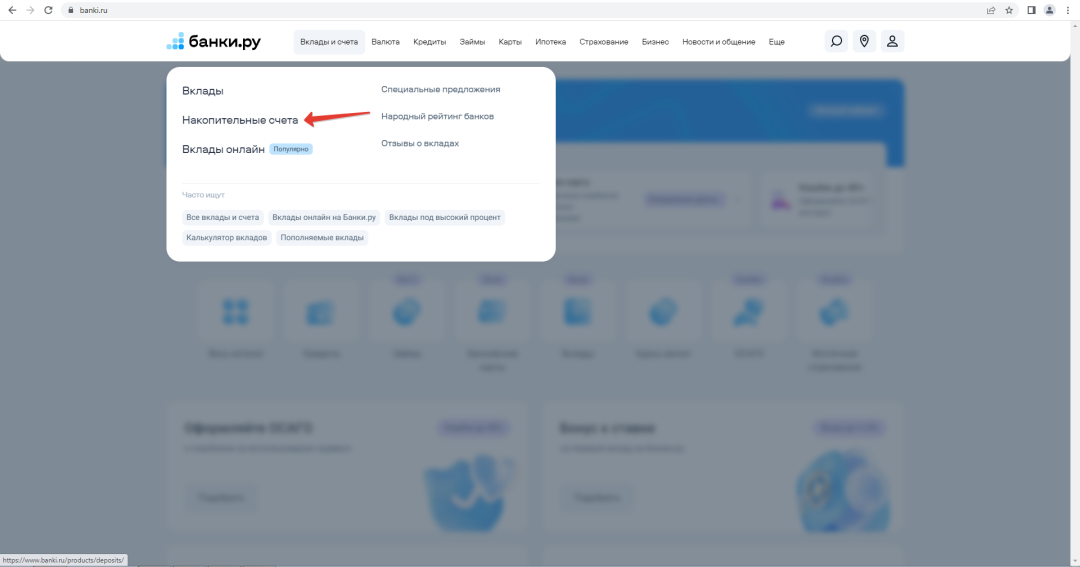The height and width of the screenshot is (567, 1080).
Task: Go back with browser back arrow
Action: click(x=12, y=10)
